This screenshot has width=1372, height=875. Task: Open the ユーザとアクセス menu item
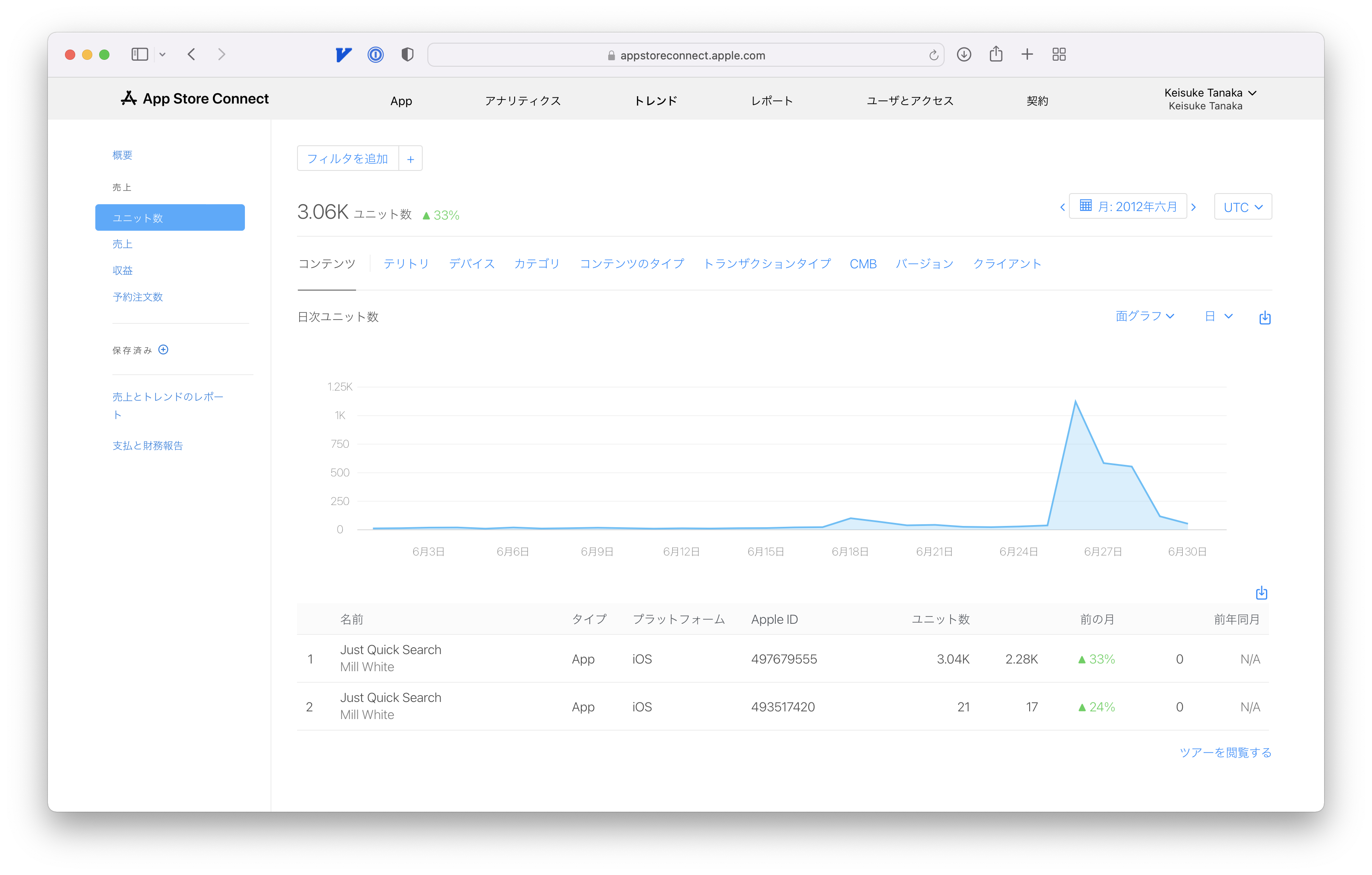(x=910, y=101)
